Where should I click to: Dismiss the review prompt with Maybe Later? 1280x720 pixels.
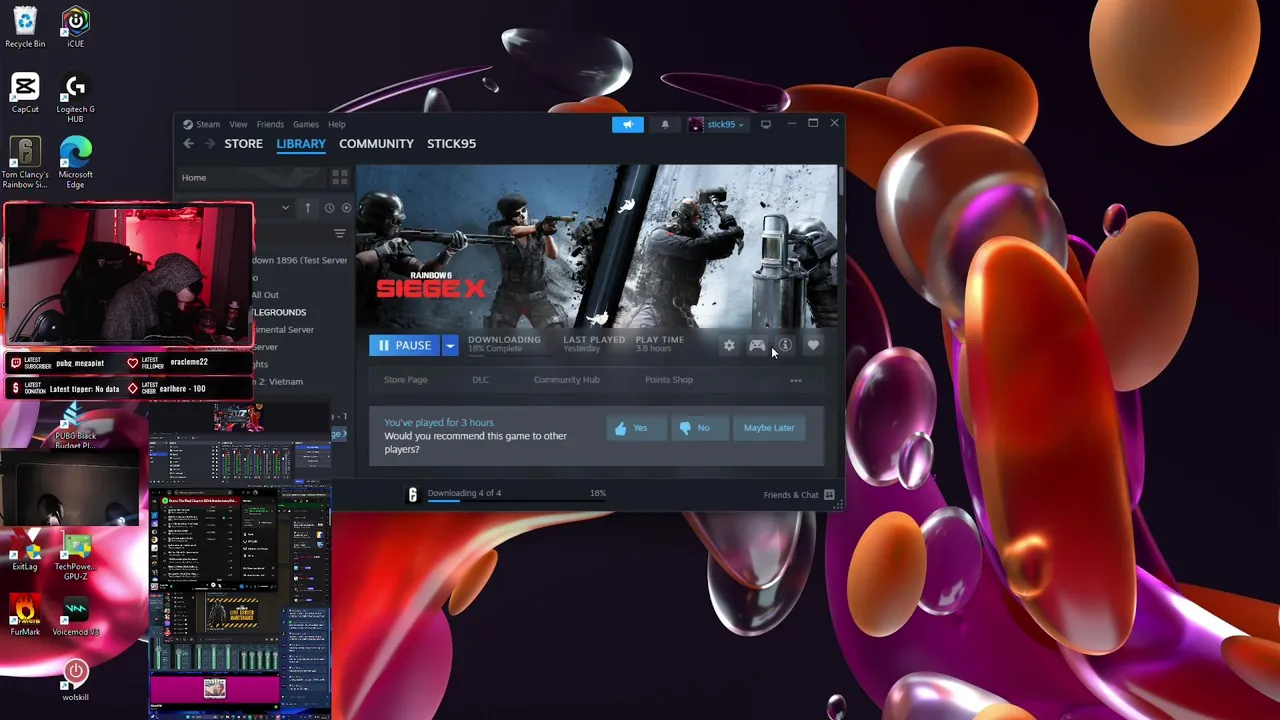(769, 428)
